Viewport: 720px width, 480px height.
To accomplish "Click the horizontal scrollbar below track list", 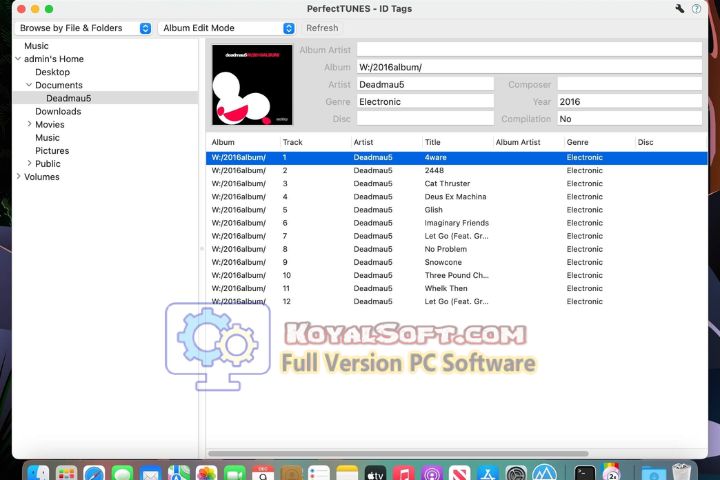I will tap(398, 453).
